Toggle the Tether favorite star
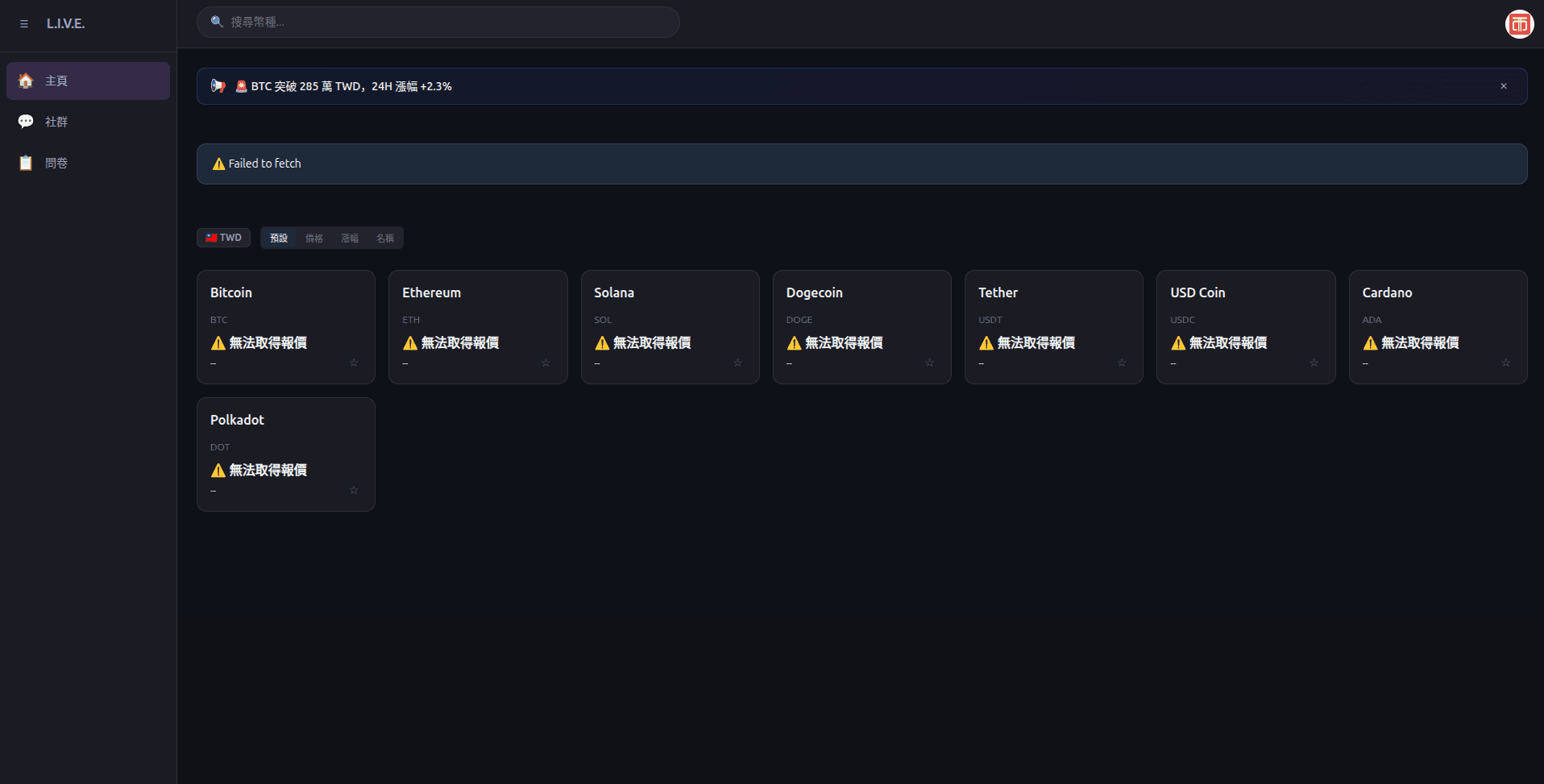Viewport: 1544px width, 784px height. pyautogui.click(x=1122, y=363)
